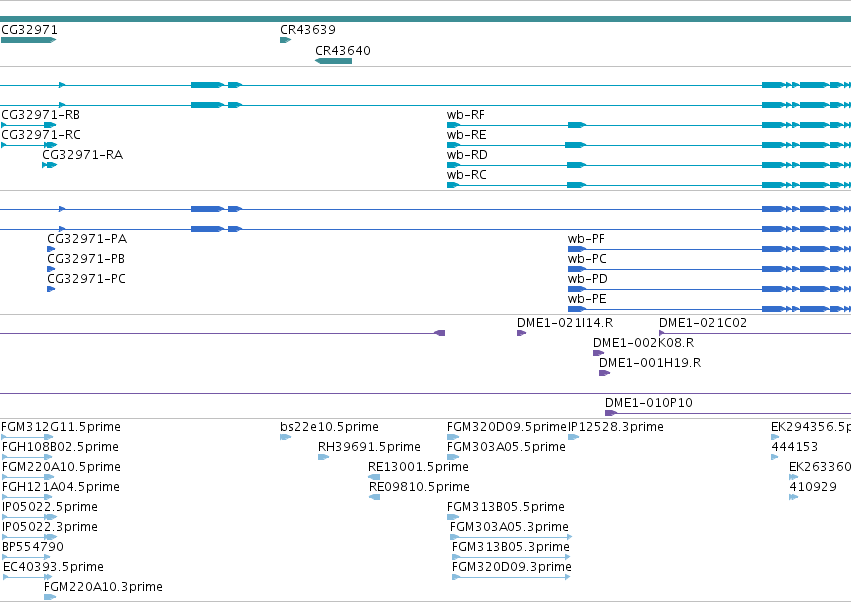851x602 pixels.
Task: Click EST FGH121A04.5prime label
Action: (x=61, y=487)
